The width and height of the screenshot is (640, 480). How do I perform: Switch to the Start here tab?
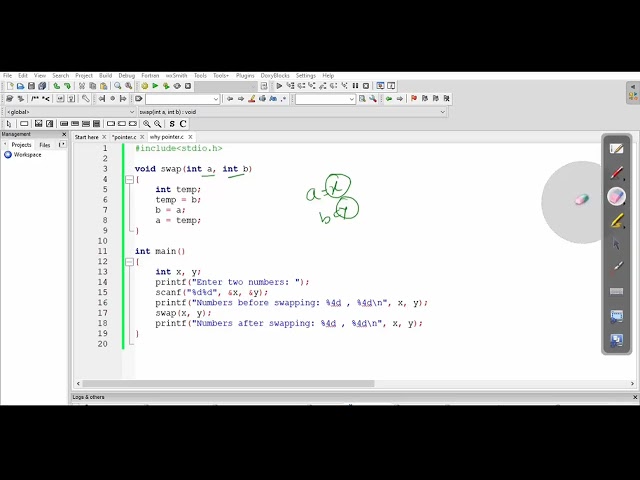87,137
